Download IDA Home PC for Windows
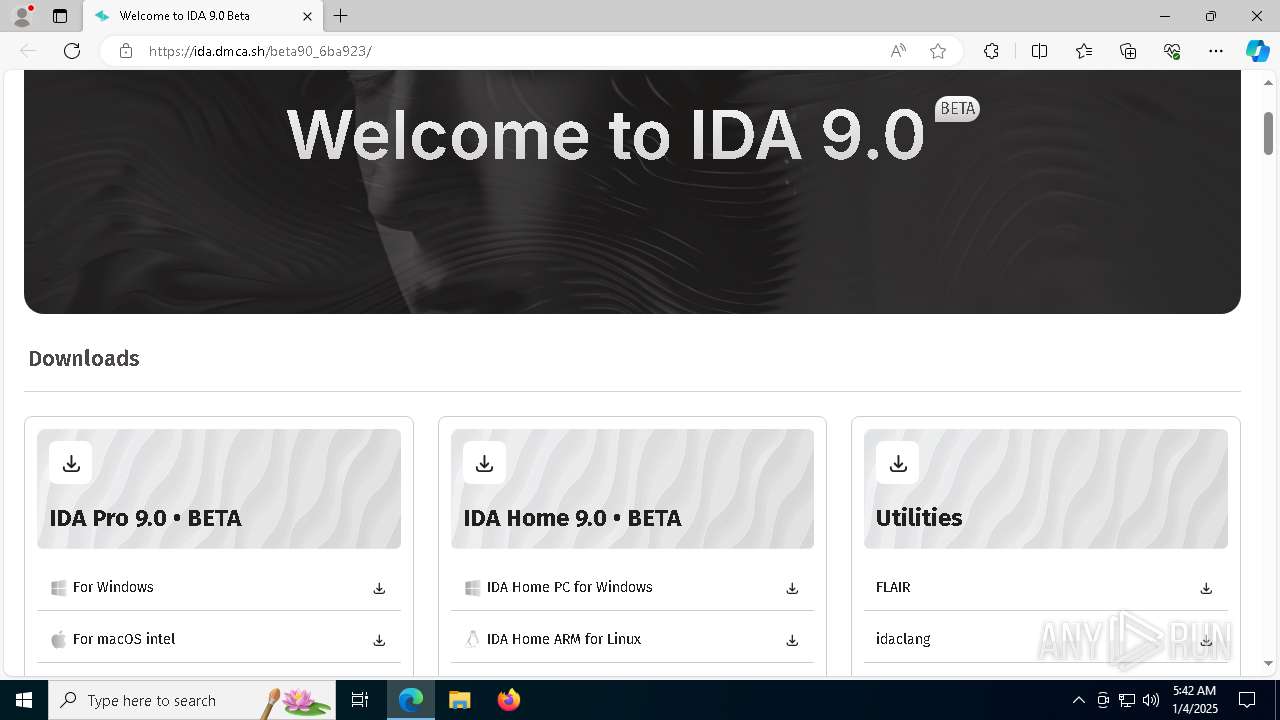This screenshot has height=720, width=1280. coord(792,588)
